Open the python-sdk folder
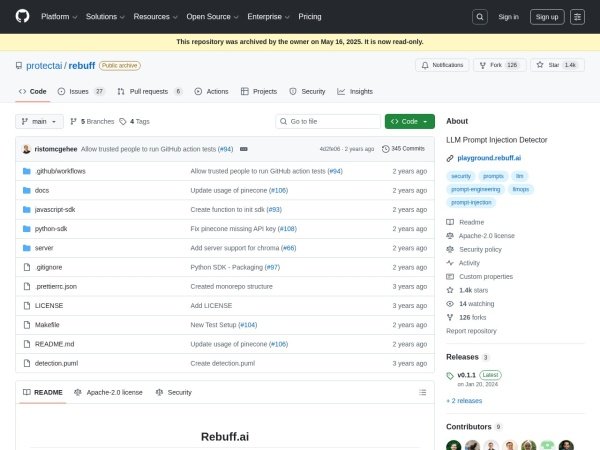600x450 pixels. click(x=51, y=229)
